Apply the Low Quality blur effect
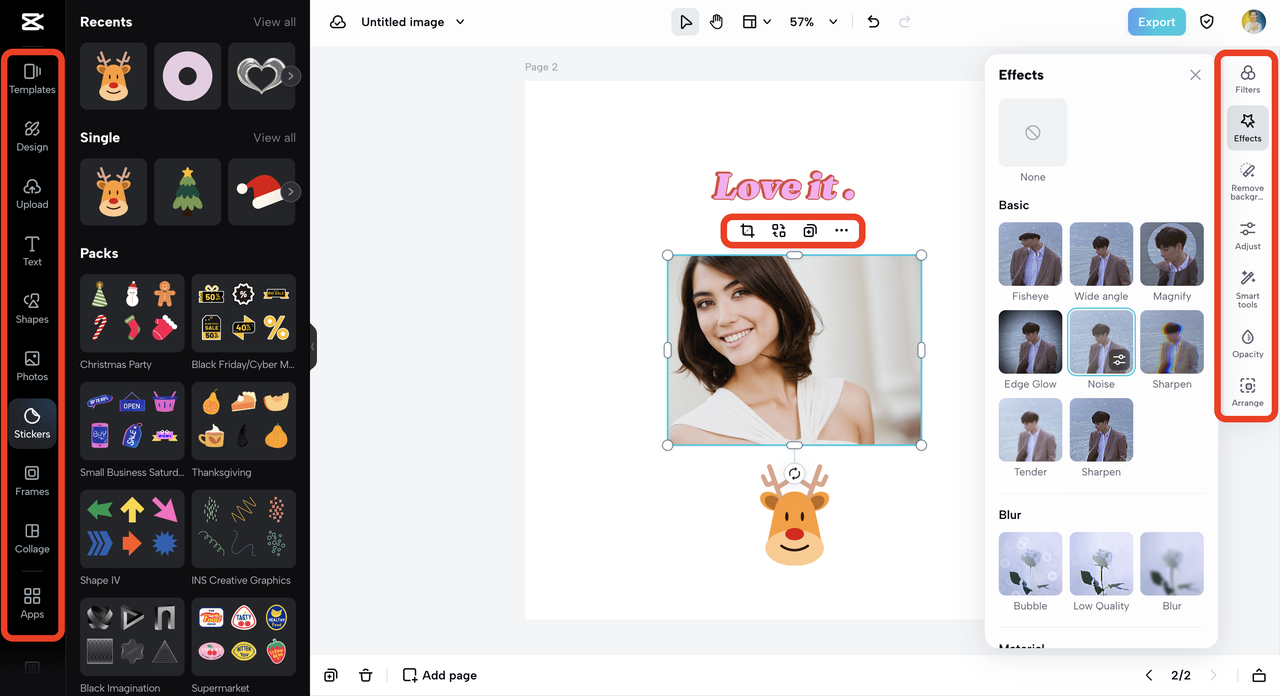 (1101, 564)
